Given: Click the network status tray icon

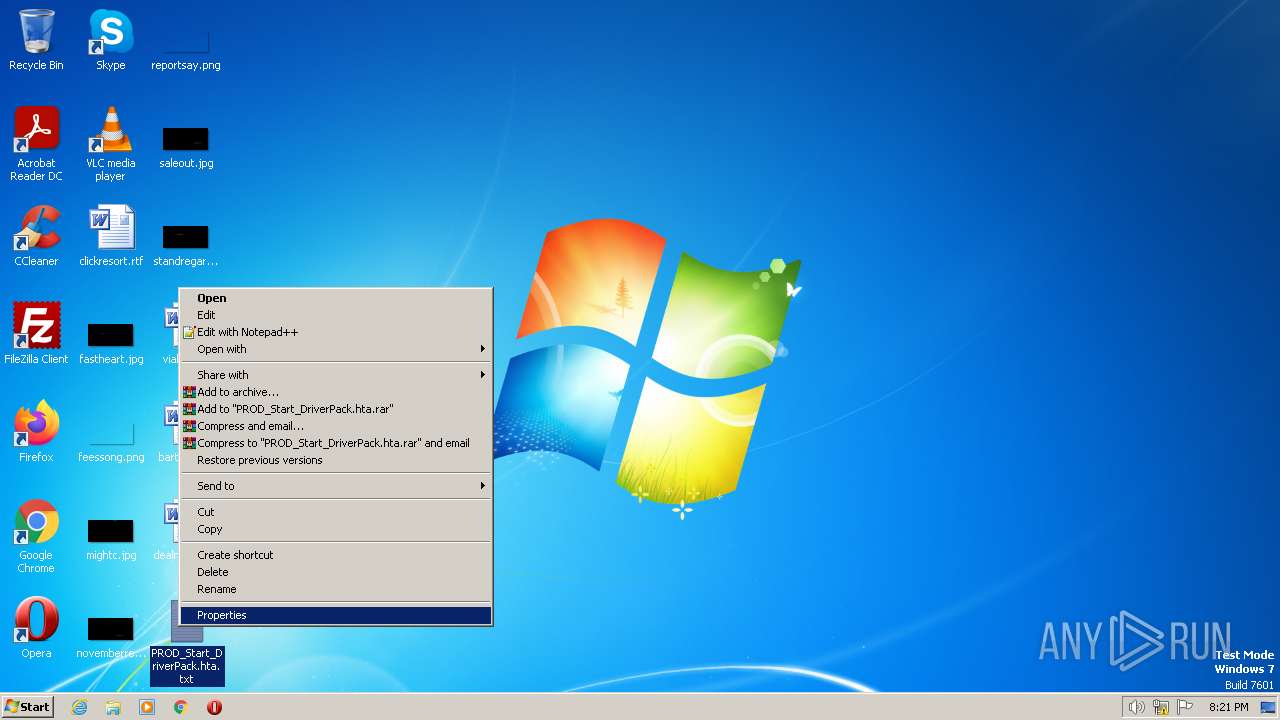Looking at the screenshot, I should tap(1161, 707).
